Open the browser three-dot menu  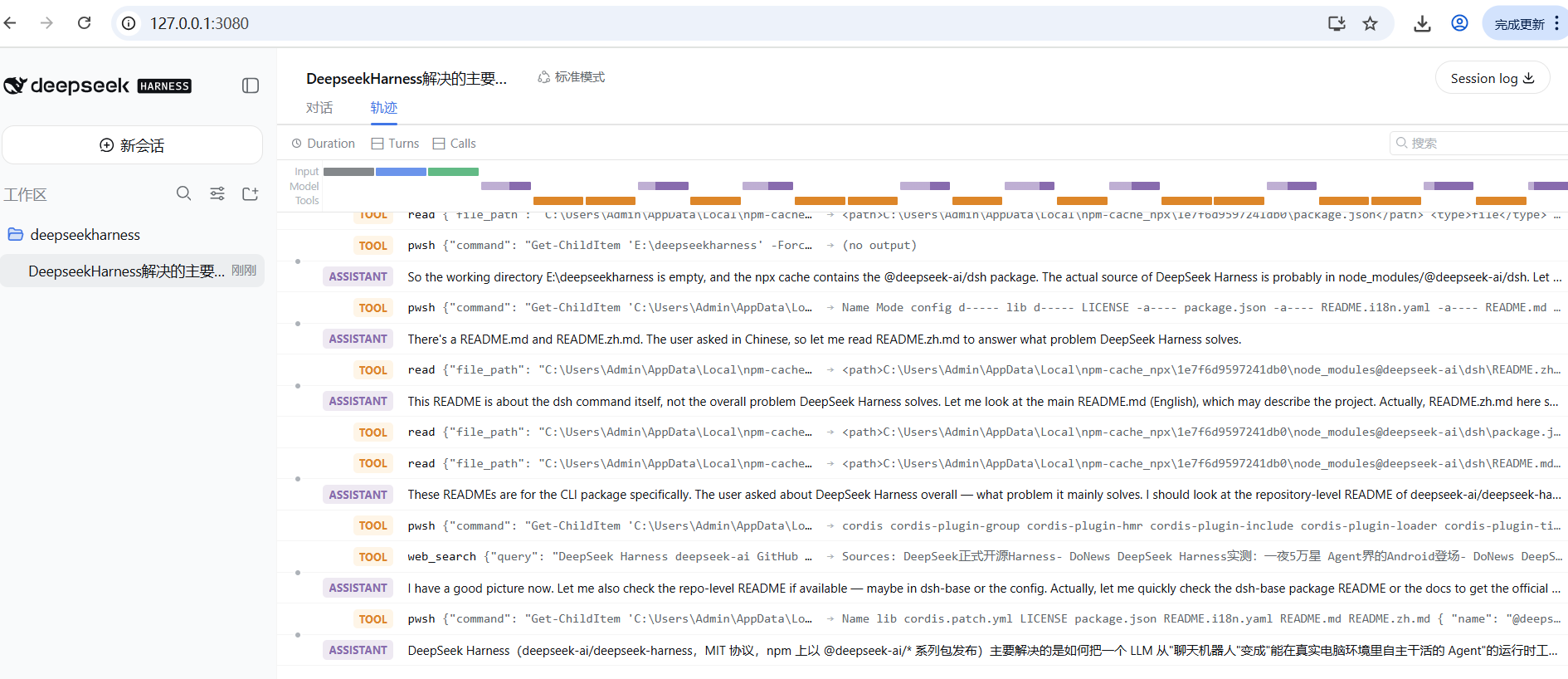tap(1556, 23)
